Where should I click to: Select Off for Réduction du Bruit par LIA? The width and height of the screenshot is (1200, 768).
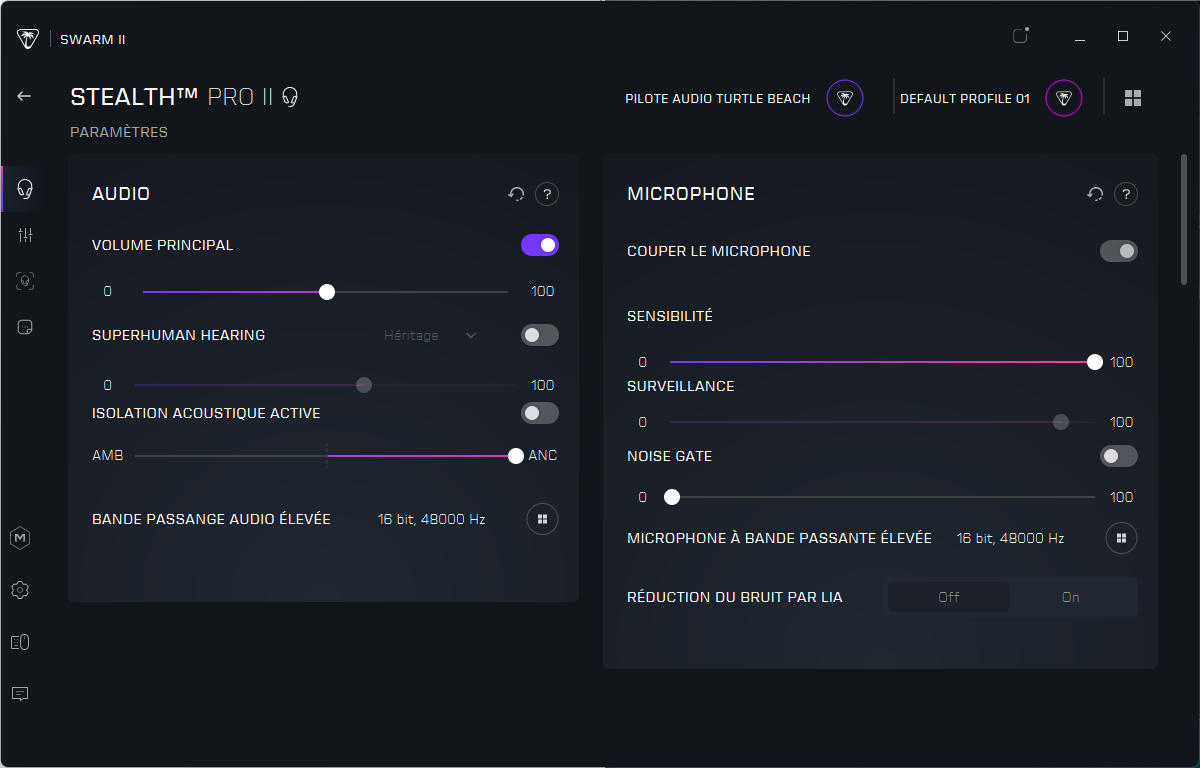tap(949, 597)
